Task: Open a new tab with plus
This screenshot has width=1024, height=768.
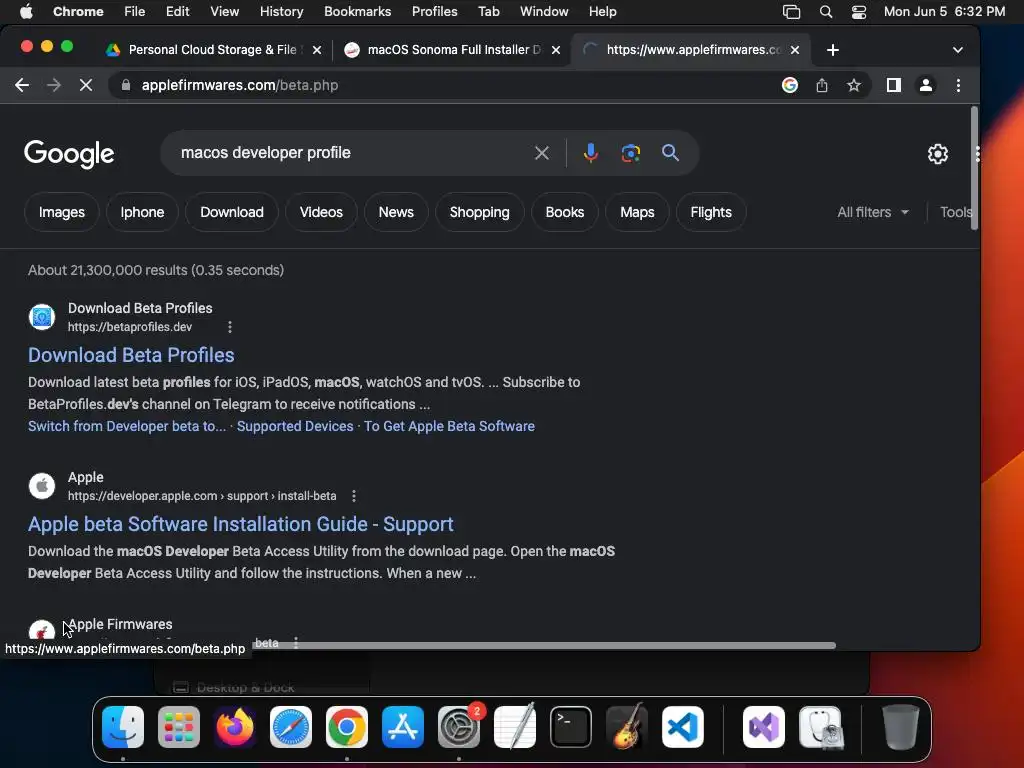Action: pos(833,50)
